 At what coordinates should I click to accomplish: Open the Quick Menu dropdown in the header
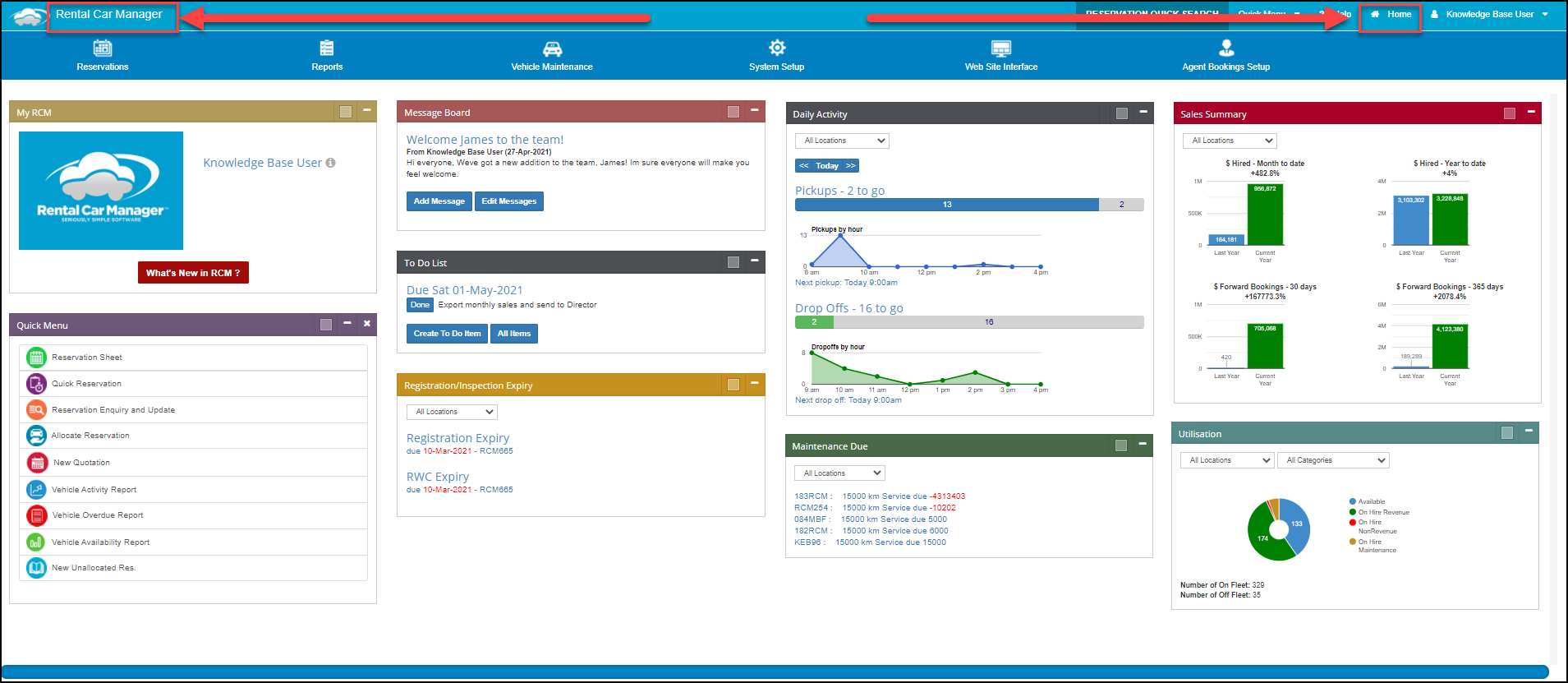click(1270, 14)
